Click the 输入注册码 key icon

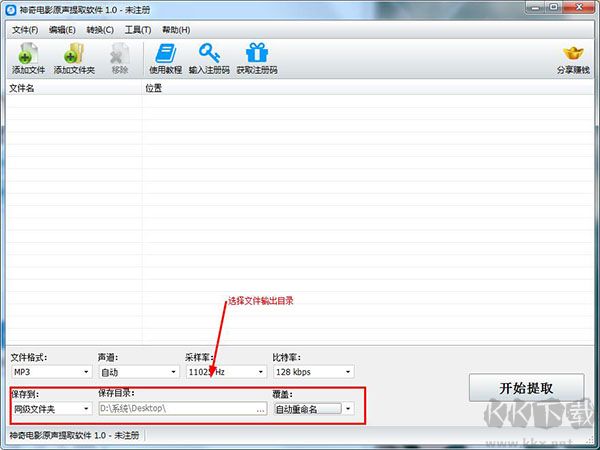point(209,58)
